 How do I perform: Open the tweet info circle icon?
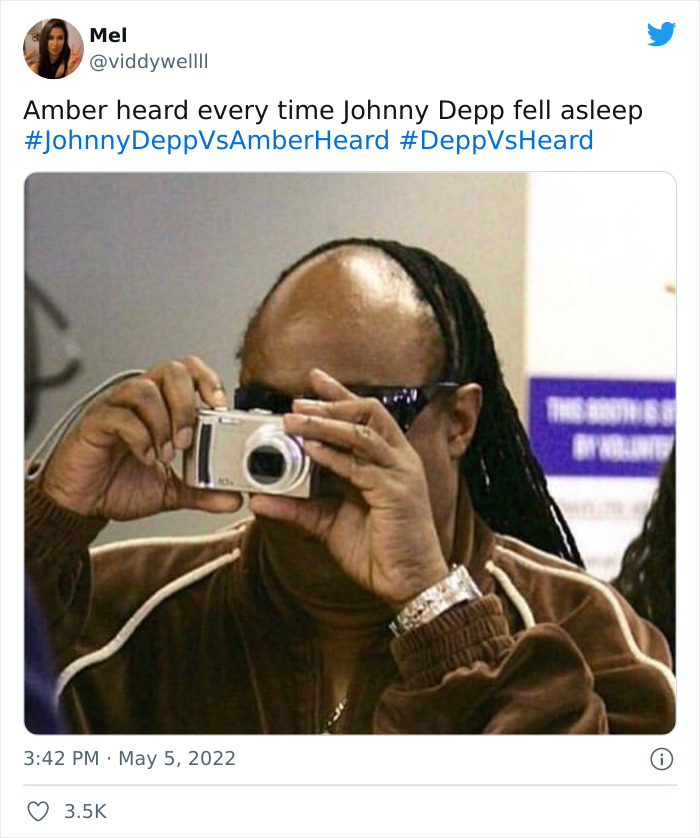tap(662, 759)
